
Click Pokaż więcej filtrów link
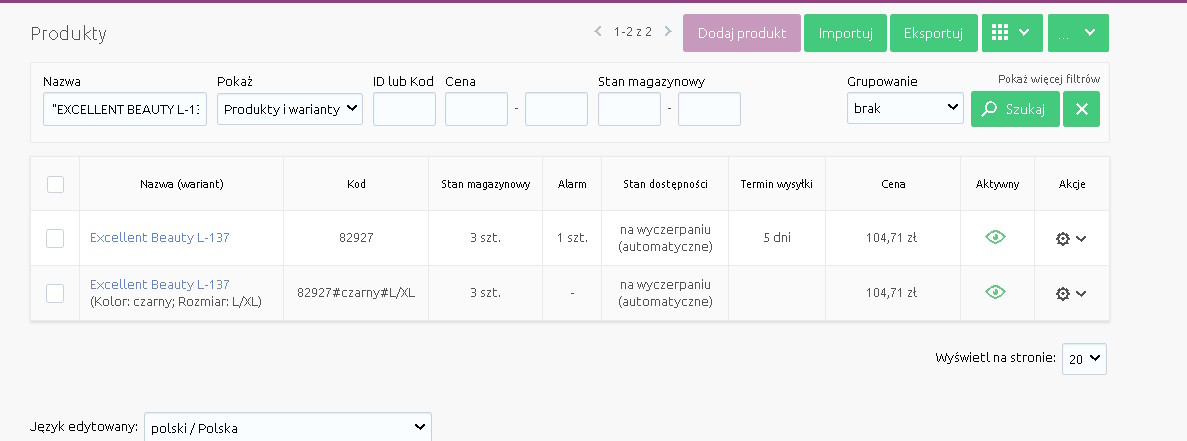point(1048,79)
